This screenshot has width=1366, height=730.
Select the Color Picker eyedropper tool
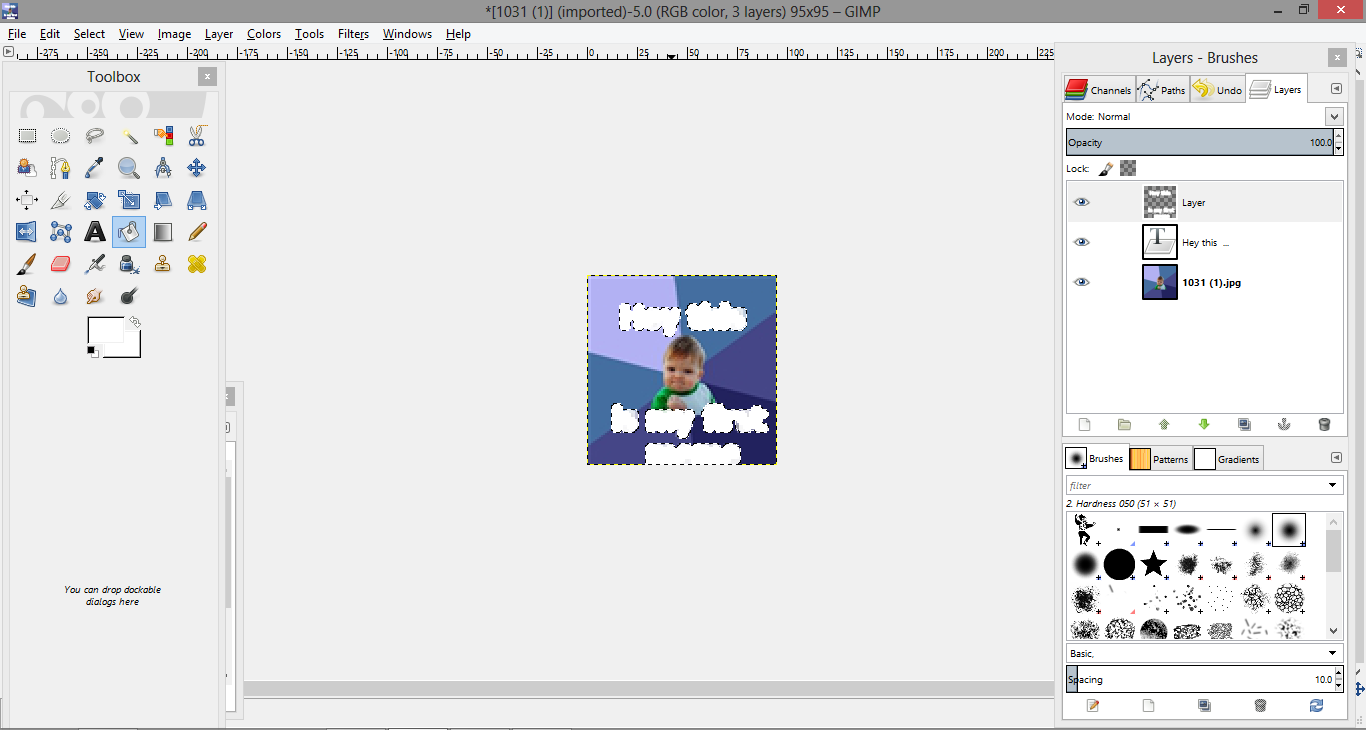coord(95,168)
